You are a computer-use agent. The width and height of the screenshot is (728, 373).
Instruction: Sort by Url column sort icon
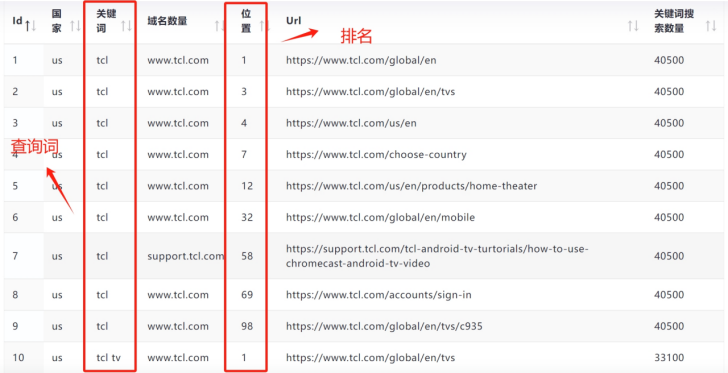coord(633,26)
